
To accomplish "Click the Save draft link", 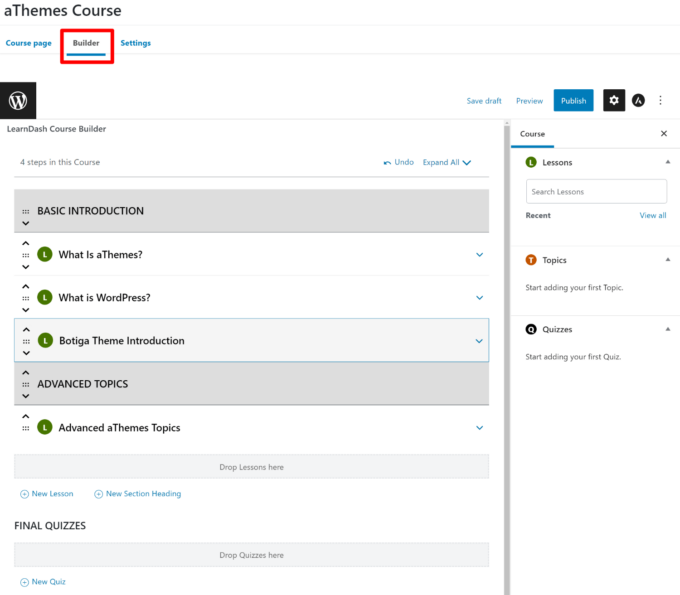I will click(484, 101).
